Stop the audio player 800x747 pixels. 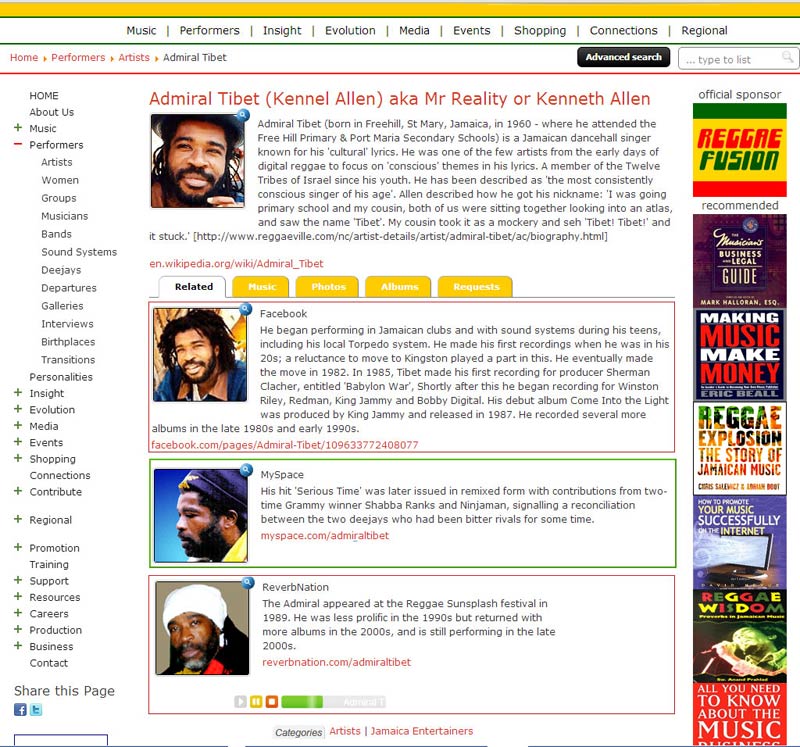[272, 702]
